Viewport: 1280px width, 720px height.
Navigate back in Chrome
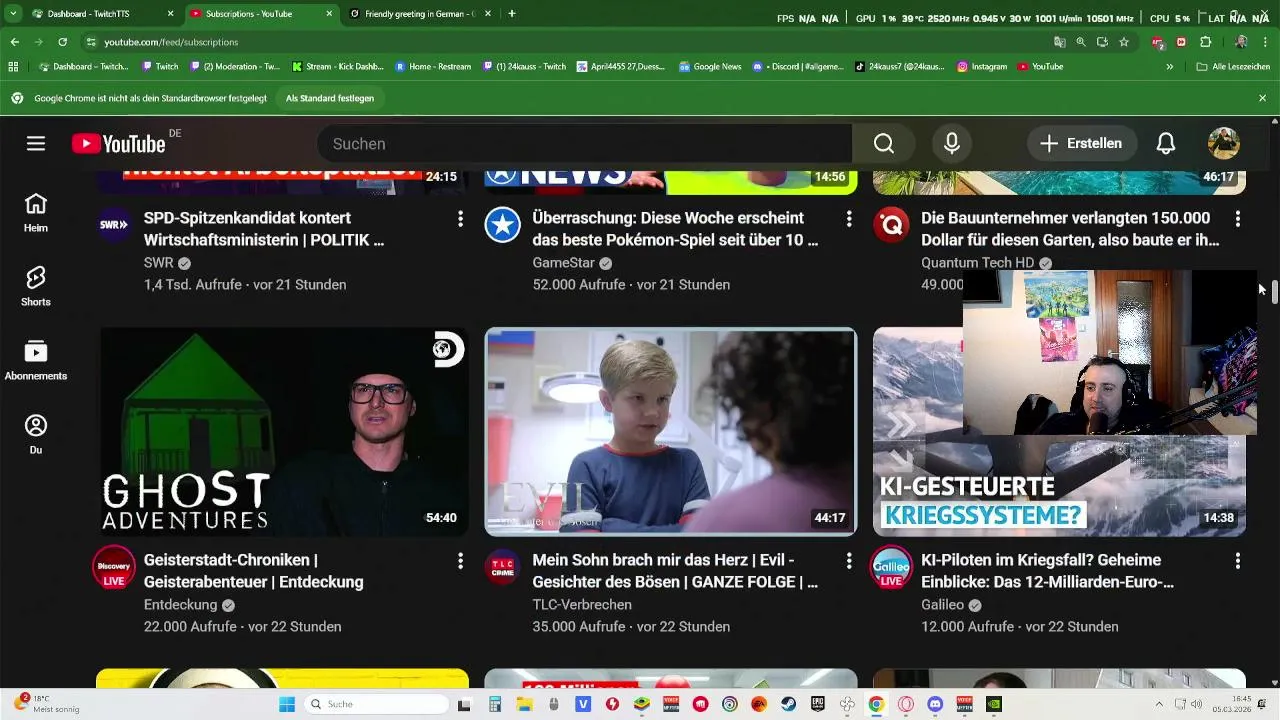coord(14,42)
